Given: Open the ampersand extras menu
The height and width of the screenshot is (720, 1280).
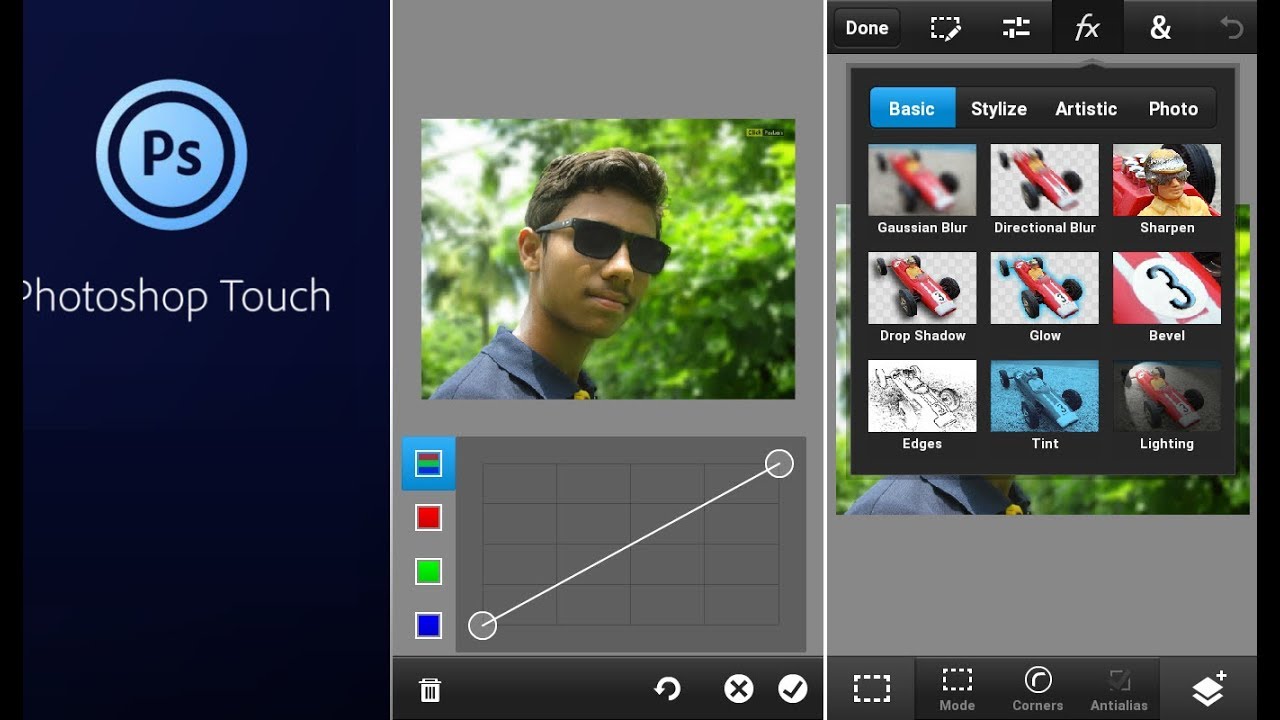Looking at the screenshot, I should (x=1160, y=28).
